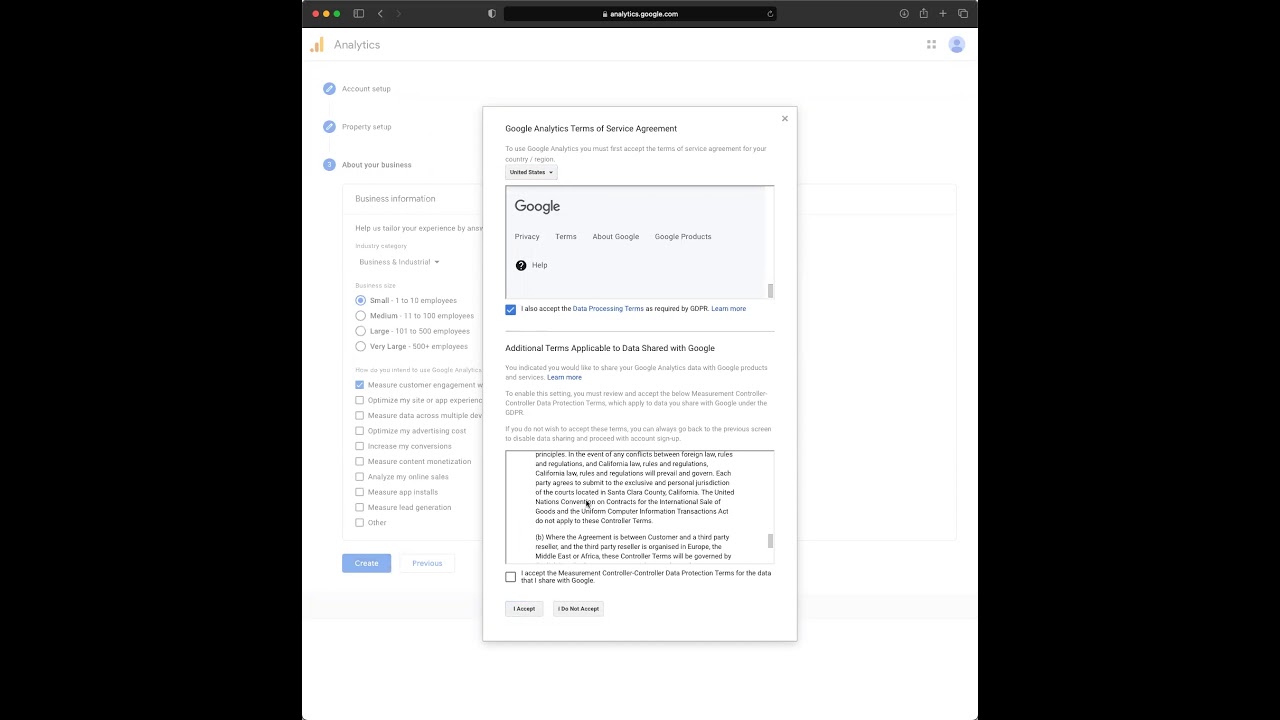Select Very Large 500+ employees radio

pyautogui.click(x=361, y=346)
